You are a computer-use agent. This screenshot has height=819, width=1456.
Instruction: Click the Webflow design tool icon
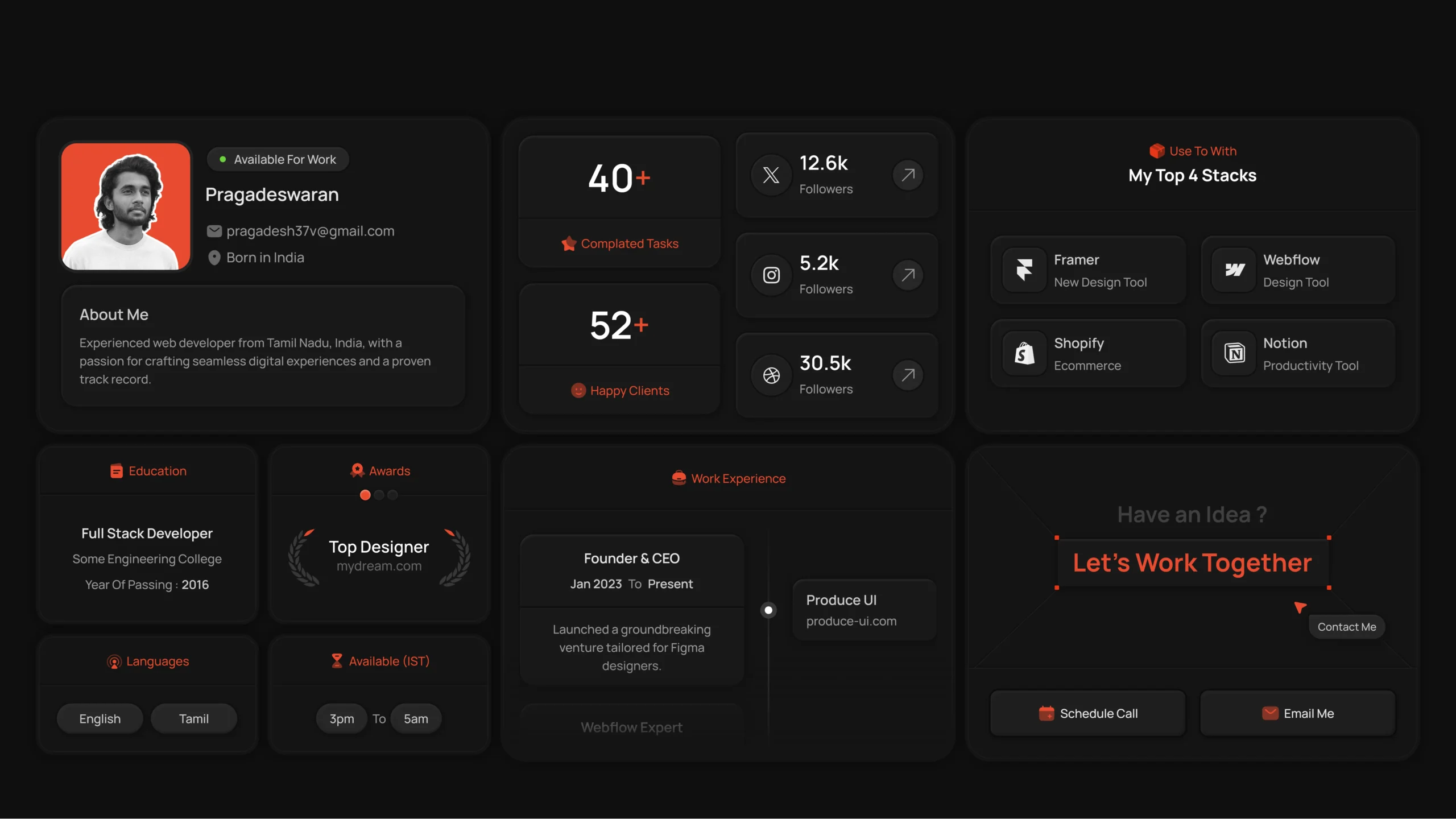click(1235, 270)
